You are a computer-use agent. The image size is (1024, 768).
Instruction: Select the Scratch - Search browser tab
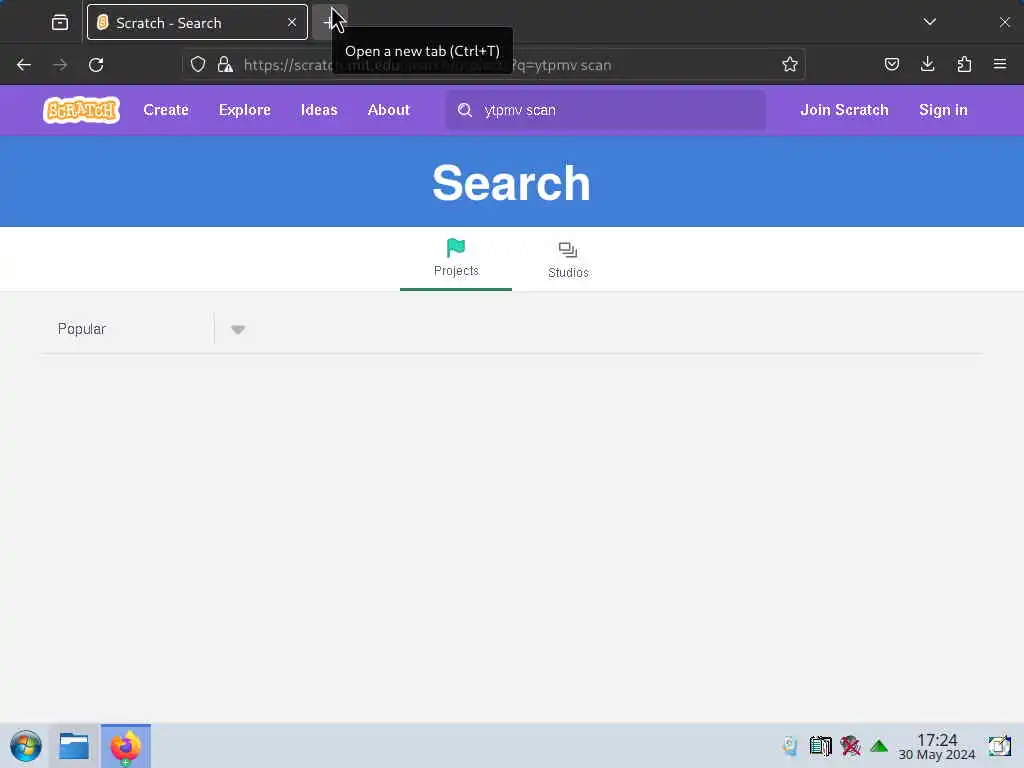click(x=197, y=22)
